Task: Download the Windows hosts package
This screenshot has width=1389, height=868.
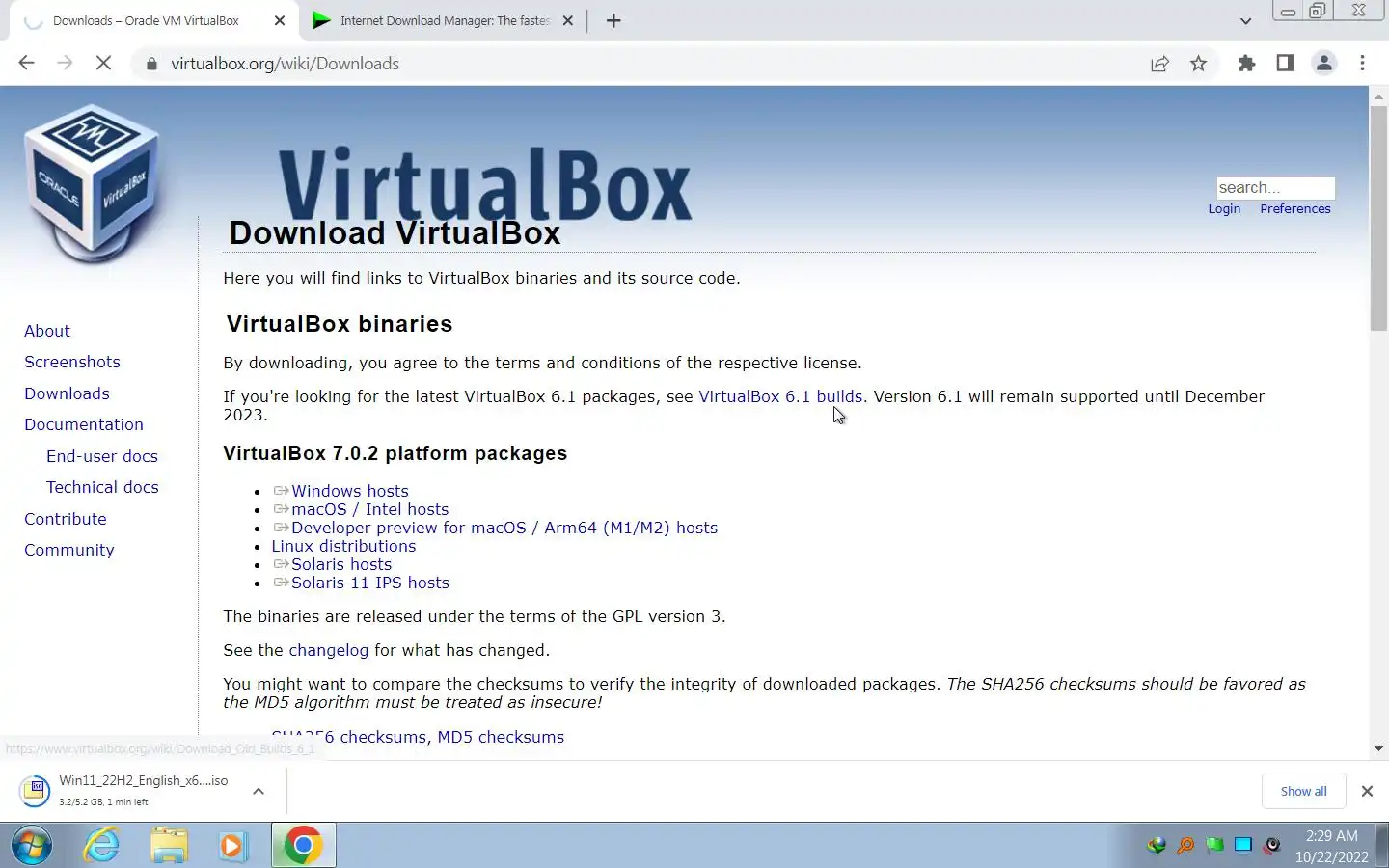Action: pos(350,491)
